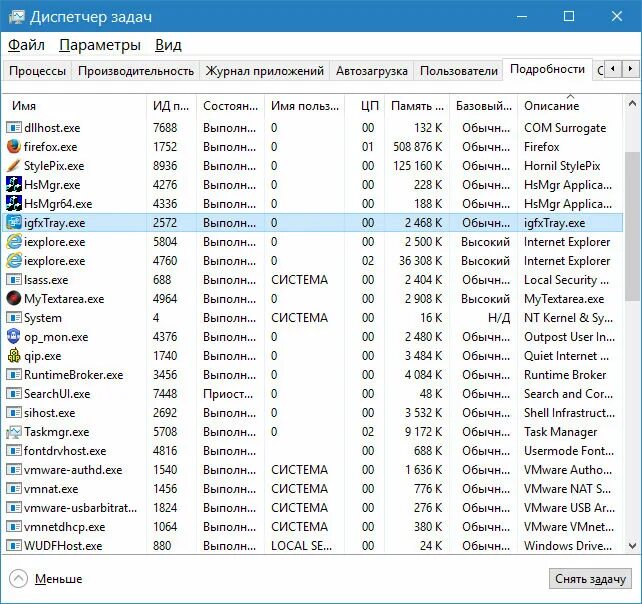Click the RuntimeBroker.exe process icon
642x604 pixels.
[x=14, y=375]
